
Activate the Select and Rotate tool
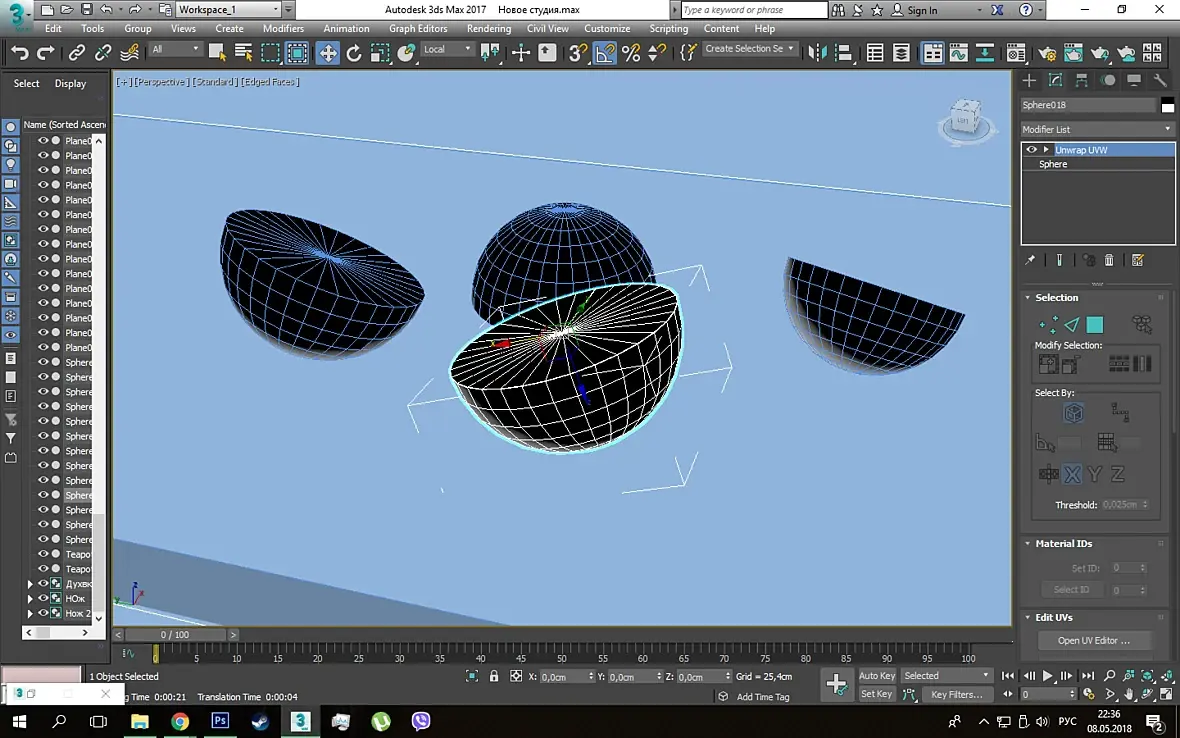[x=354, y=53]
